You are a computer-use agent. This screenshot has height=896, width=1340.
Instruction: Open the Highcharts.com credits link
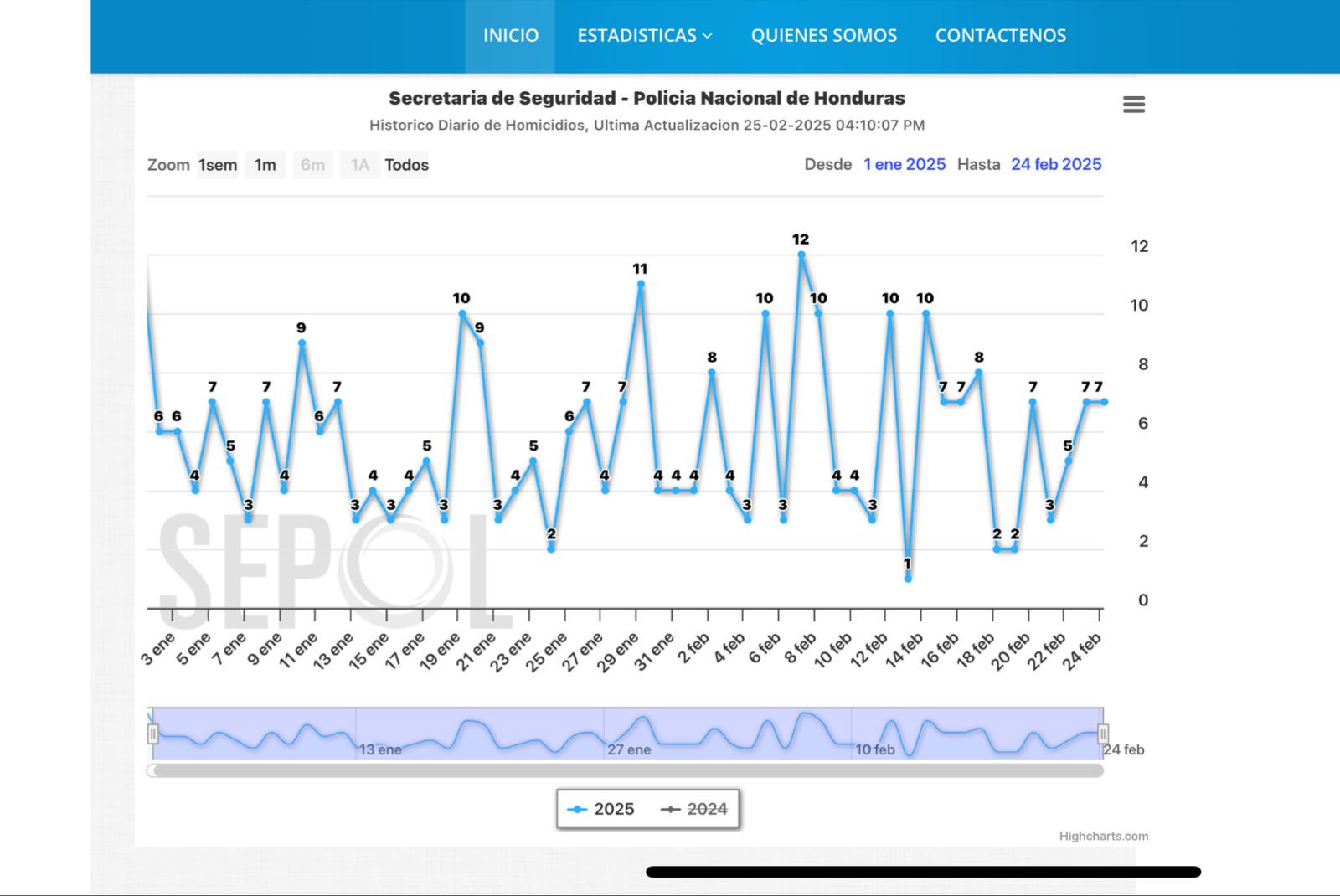1103,836
